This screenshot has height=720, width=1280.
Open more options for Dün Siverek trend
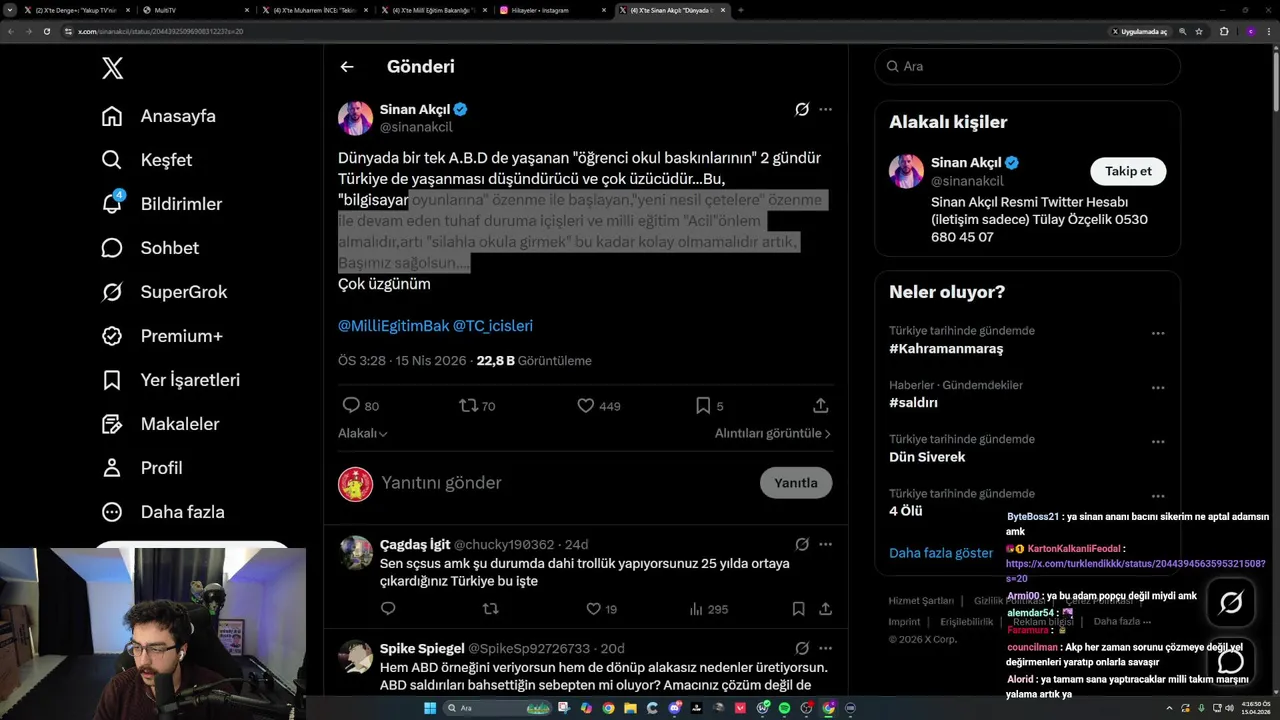1158,442
